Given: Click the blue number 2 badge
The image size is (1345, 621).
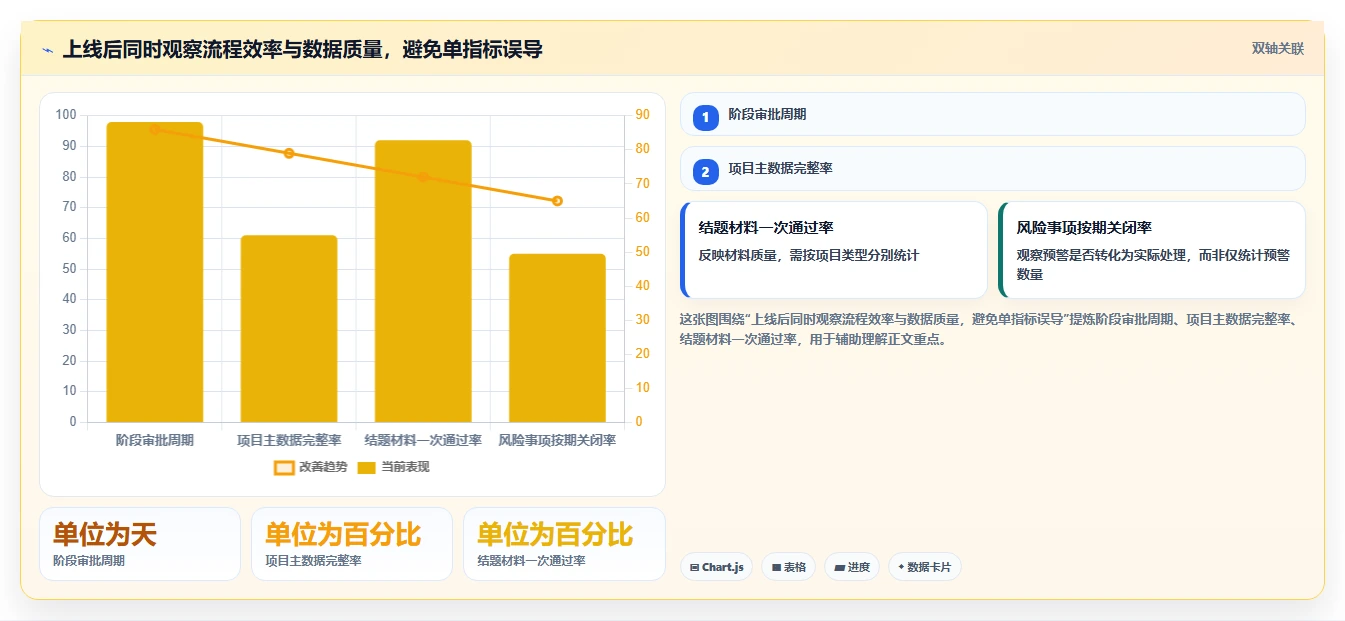Looking at the screenshot, I should coord(706,172).
